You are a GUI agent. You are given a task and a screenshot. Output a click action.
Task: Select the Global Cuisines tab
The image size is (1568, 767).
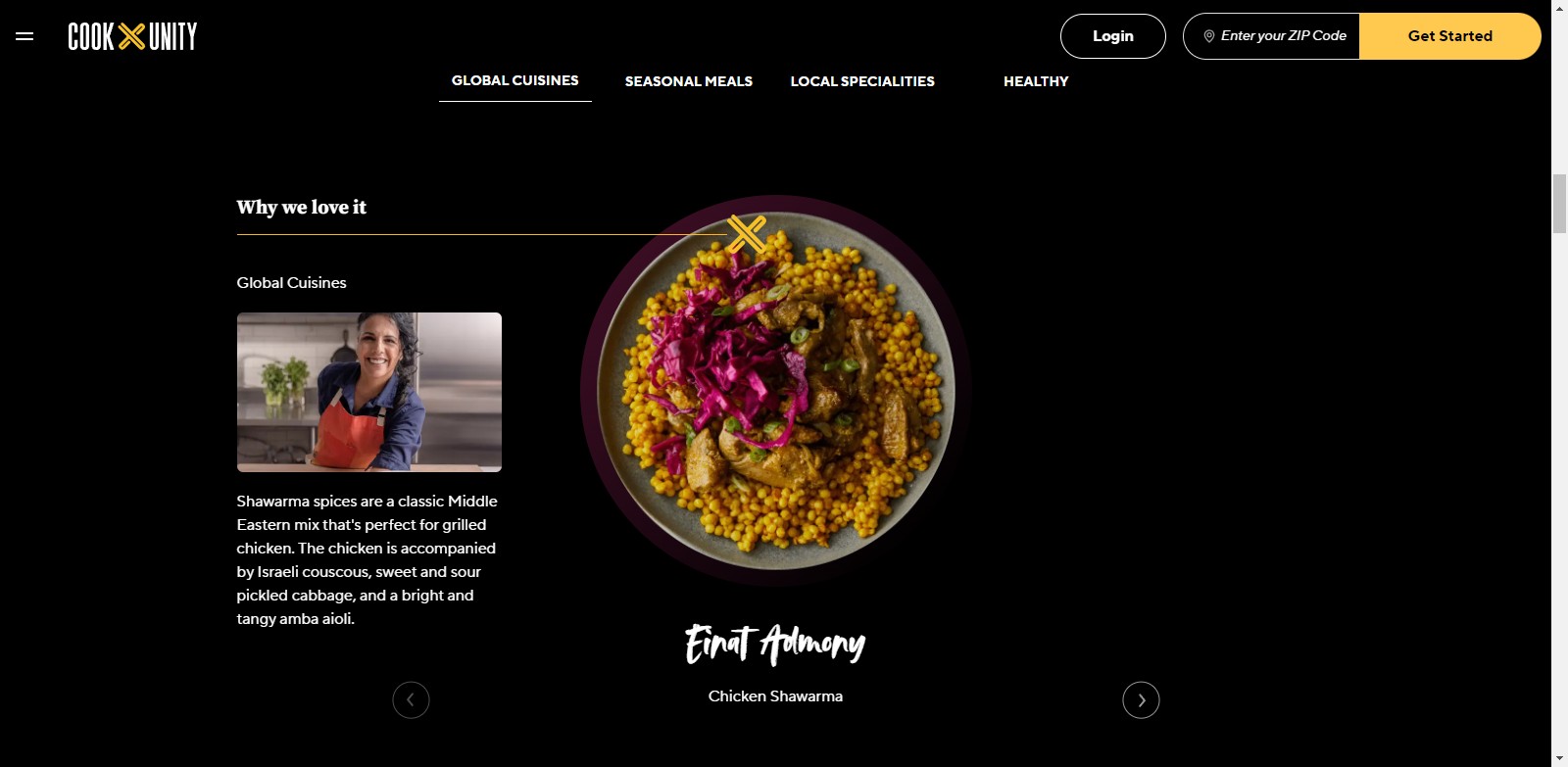pyautogui.click(x=515, y=81)
